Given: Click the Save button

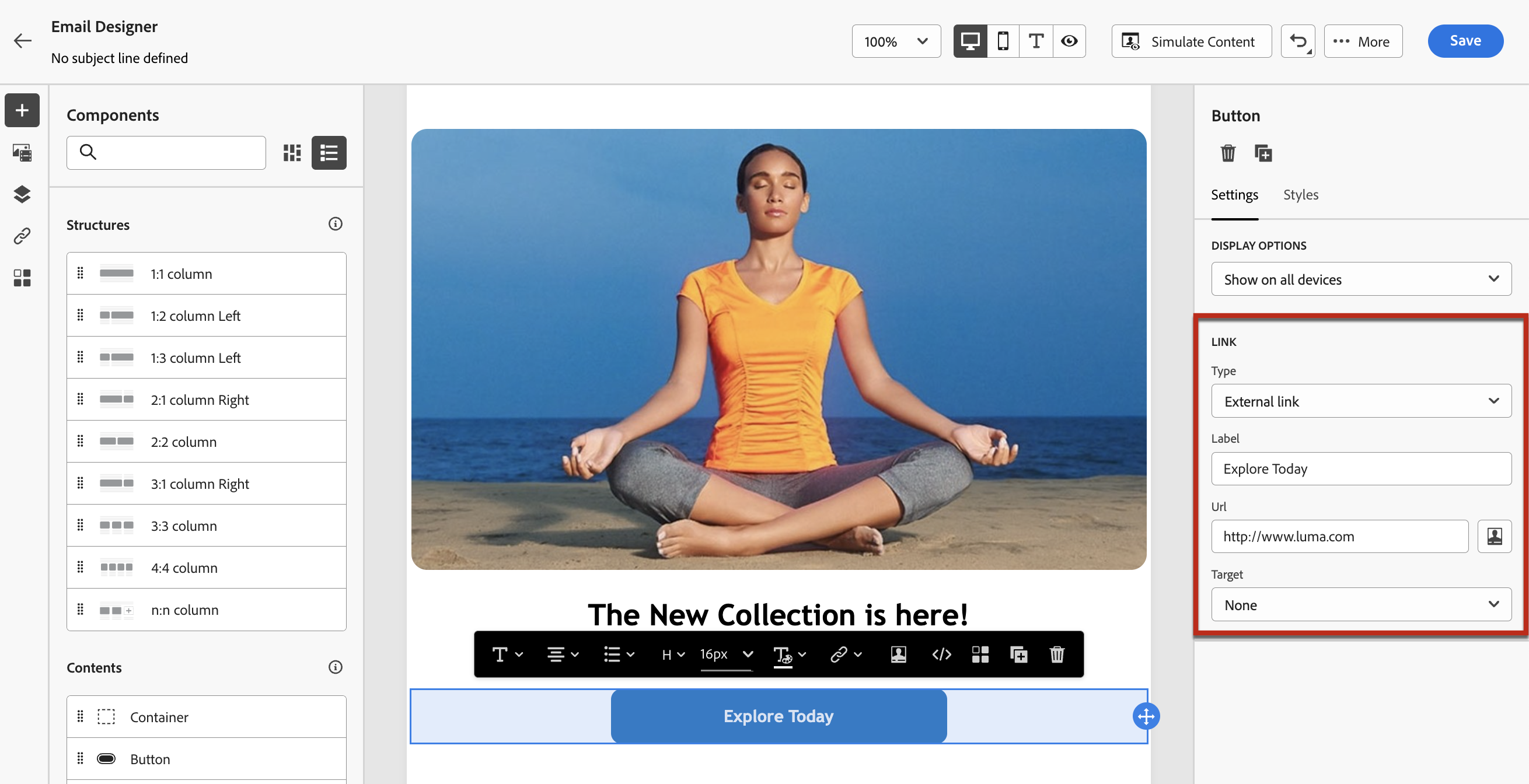Looking at the screenshot, I should pos(1465,41).
